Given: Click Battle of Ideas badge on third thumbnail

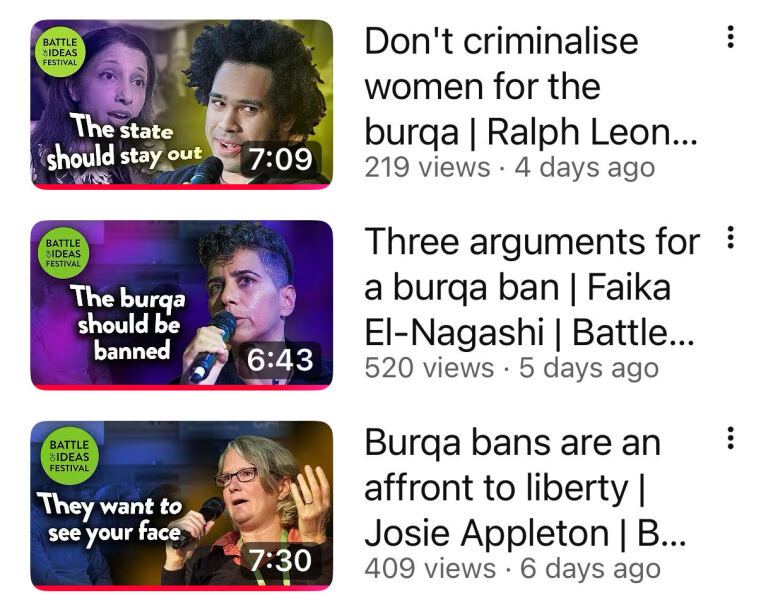Looking at the screenshot, I should (x=69, y=456).
